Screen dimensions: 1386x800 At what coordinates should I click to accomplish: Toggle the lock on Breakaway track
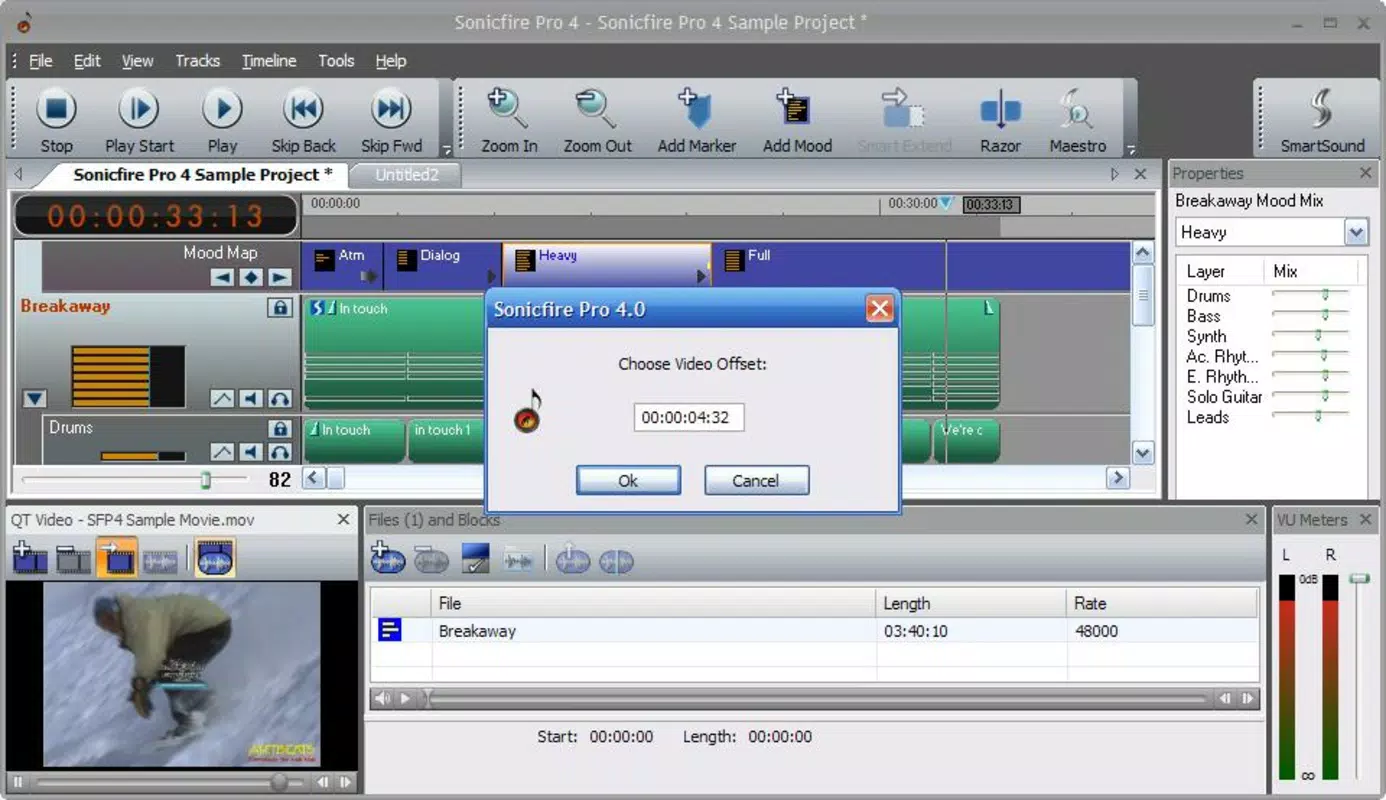[x=280, y=308]
